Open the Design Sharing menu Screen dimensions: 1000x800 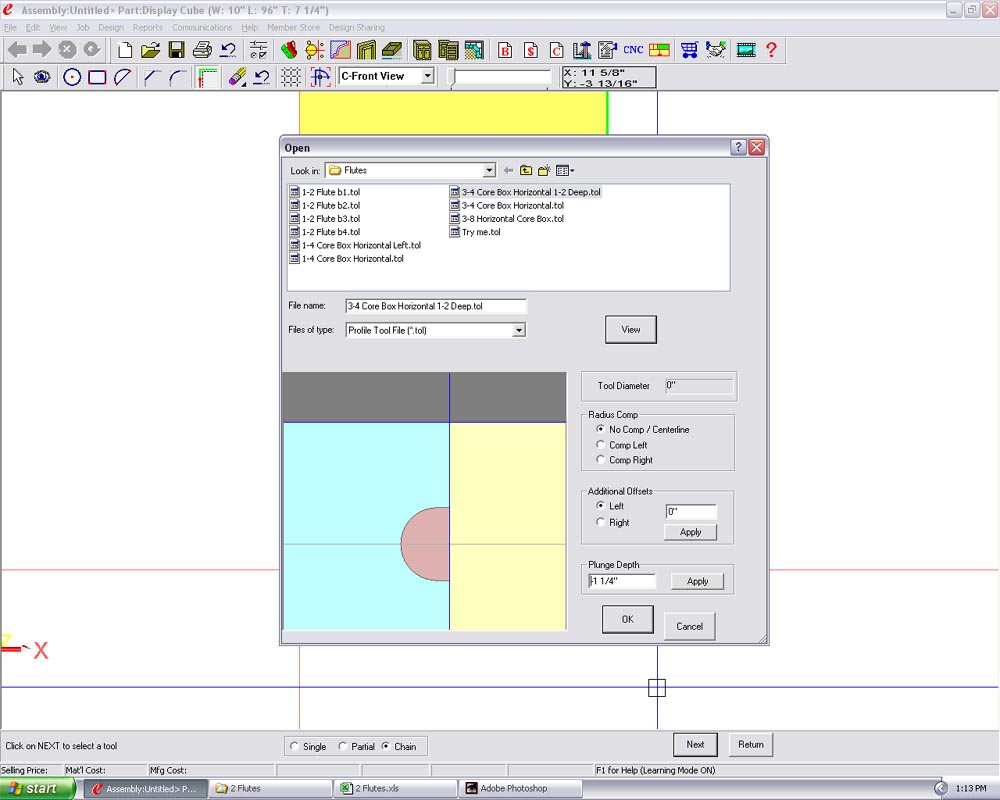(357, 27)
